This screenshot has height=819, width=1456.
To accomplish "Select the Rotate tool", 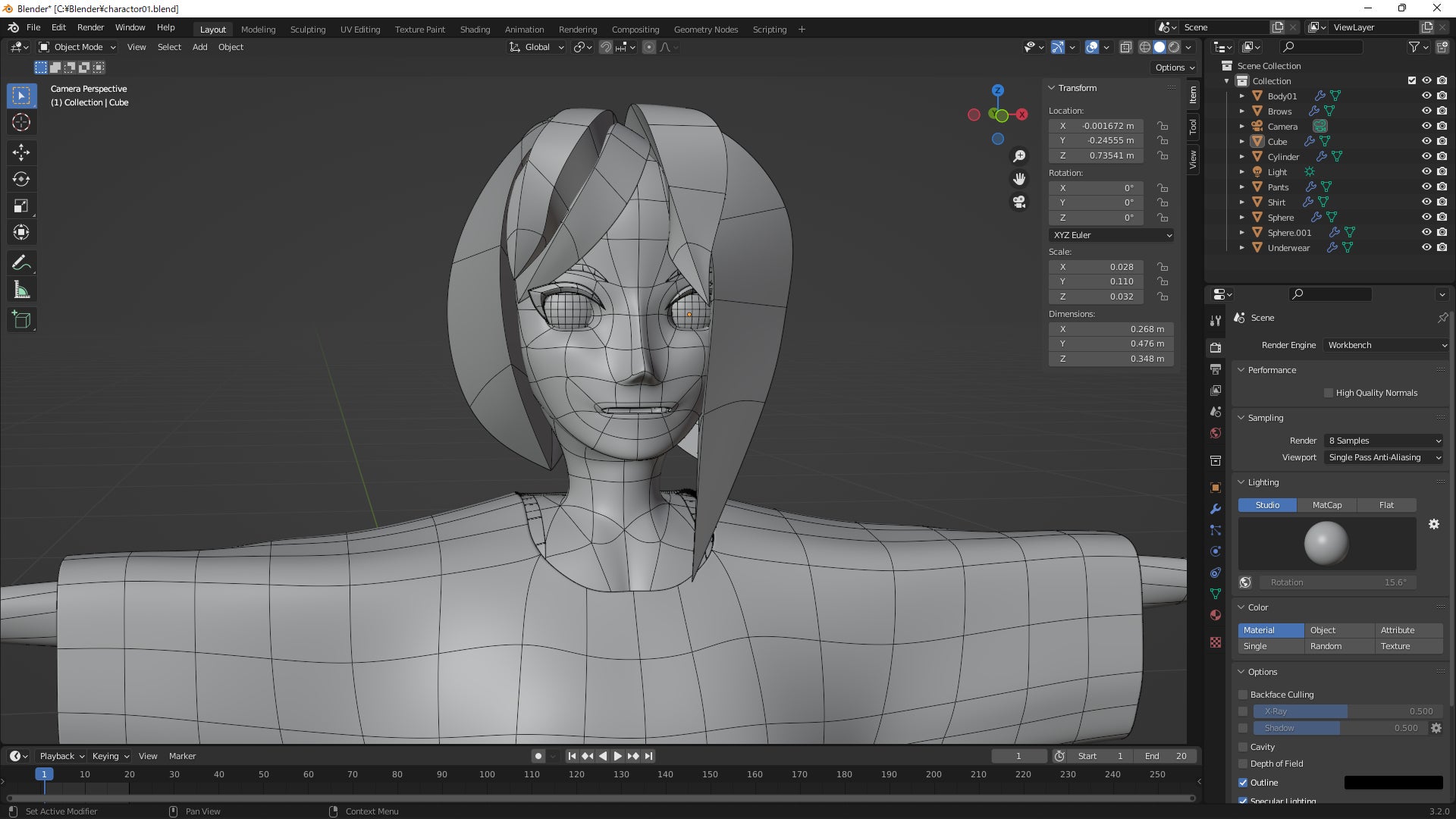I will (21, 180).
